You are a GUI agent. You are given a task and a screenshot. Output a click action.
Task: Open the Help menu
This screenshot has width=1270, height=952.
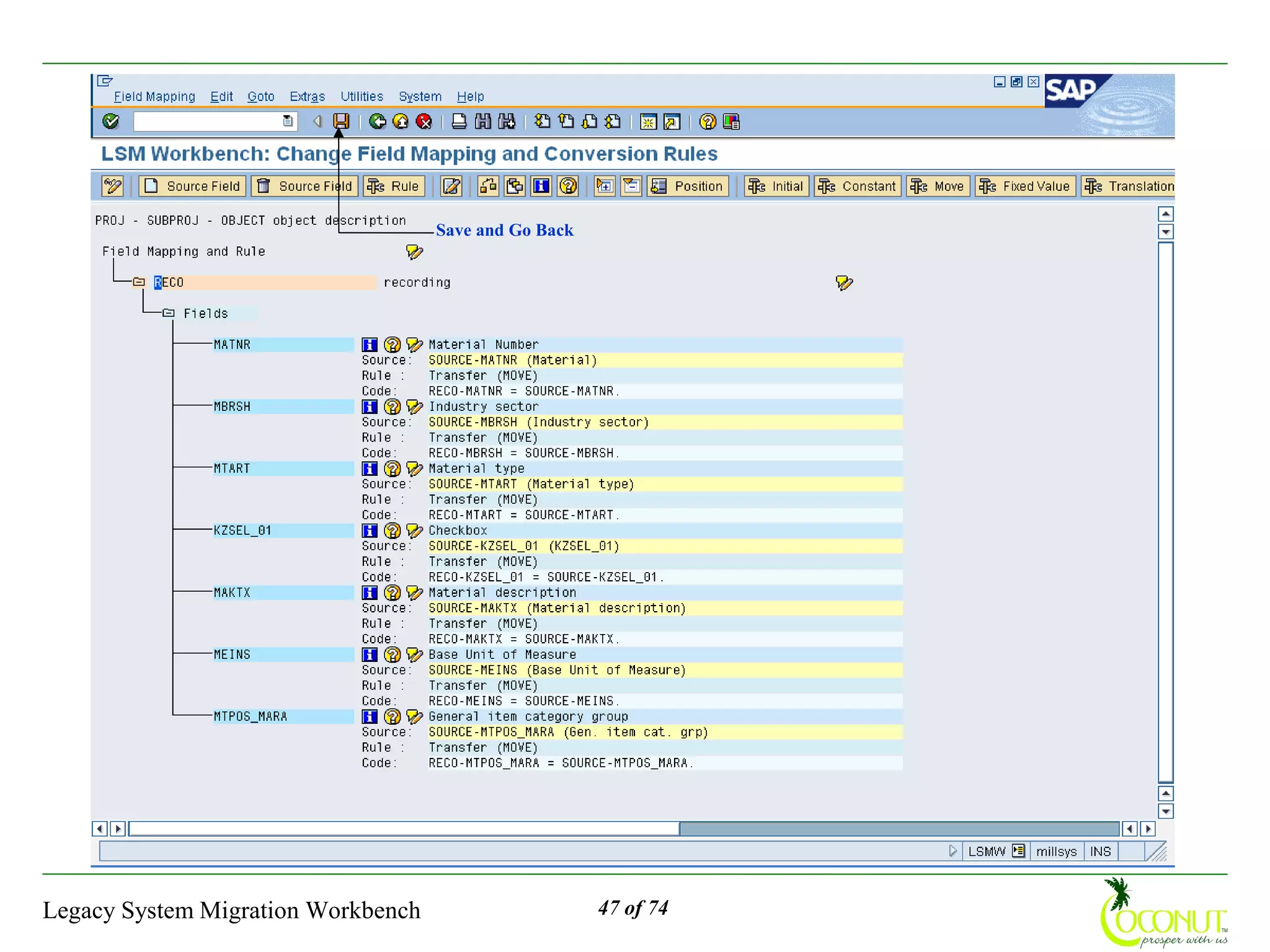coord(470,97)
